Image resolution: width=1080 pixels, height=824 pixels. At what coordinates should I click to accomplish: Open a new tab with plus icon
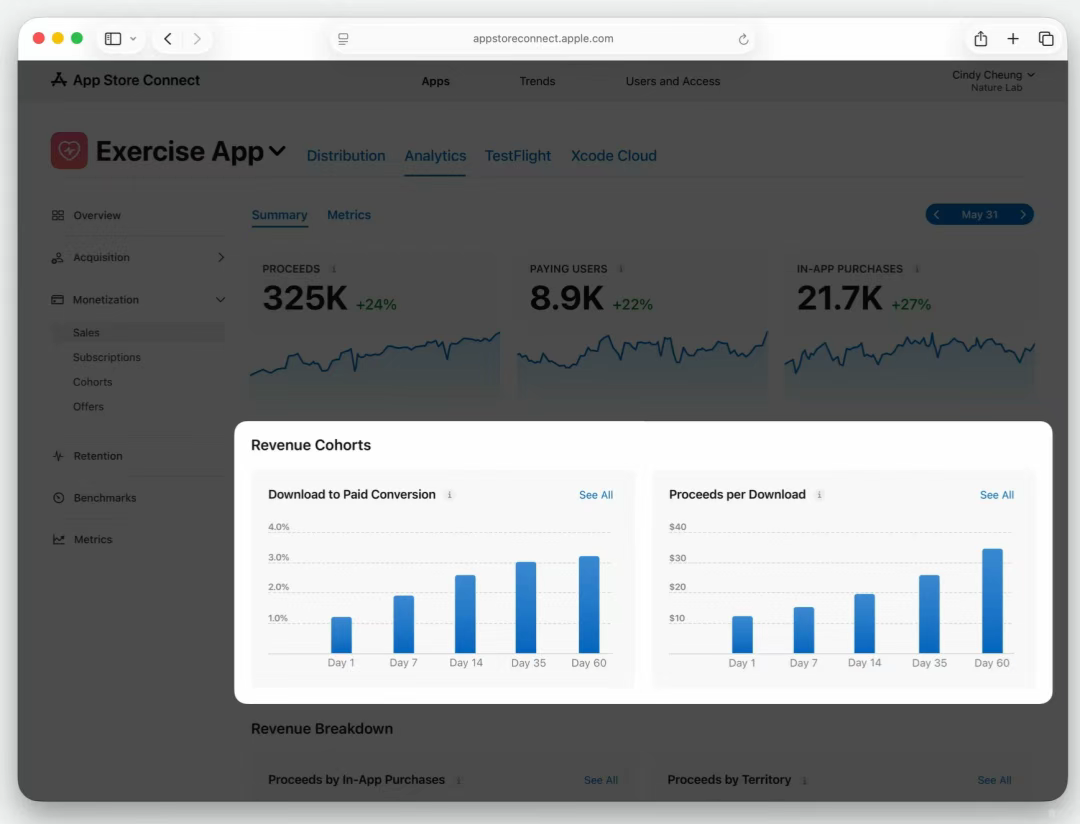1013,39
